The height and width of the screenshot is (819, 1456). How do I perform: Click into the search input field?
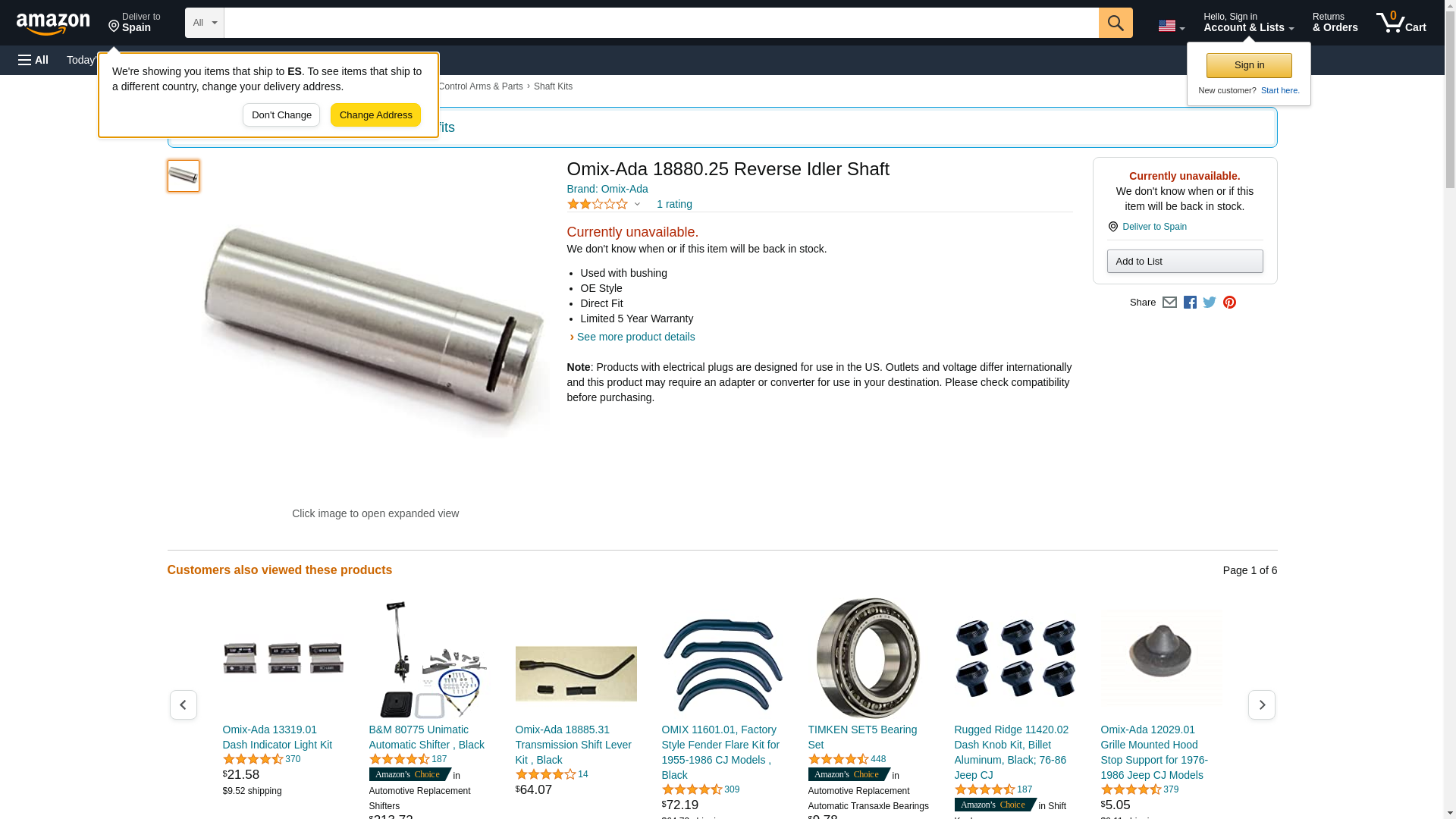point(661,23)
